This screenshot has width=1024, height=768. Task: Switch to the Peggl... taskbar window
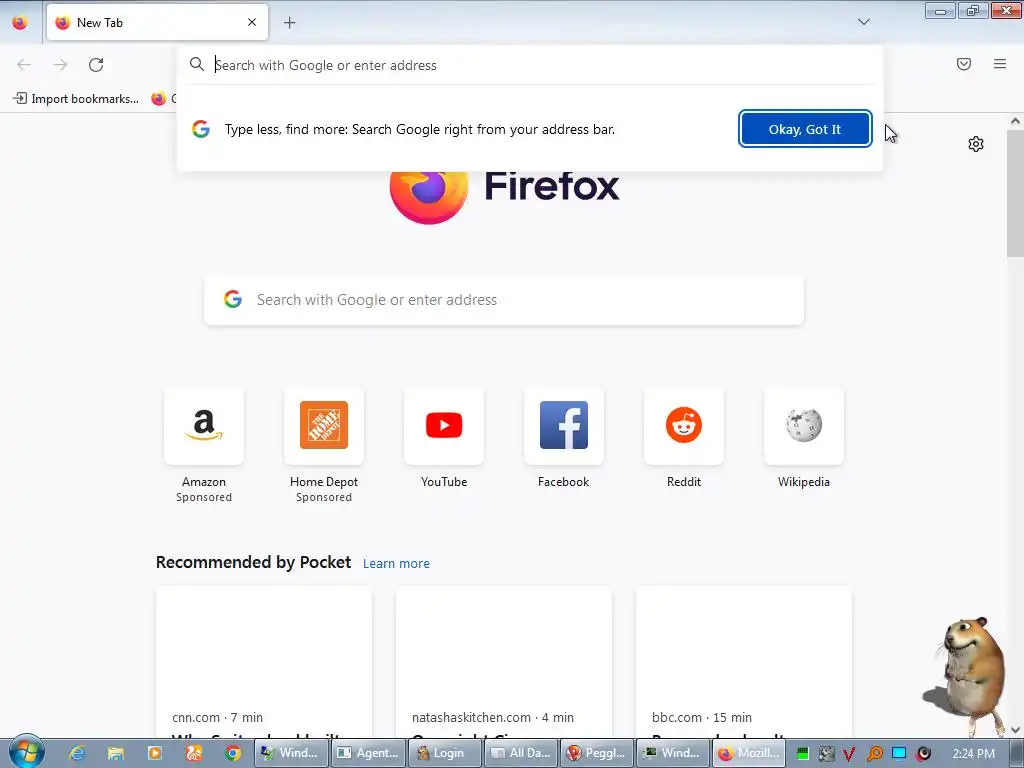pos(598,753)
